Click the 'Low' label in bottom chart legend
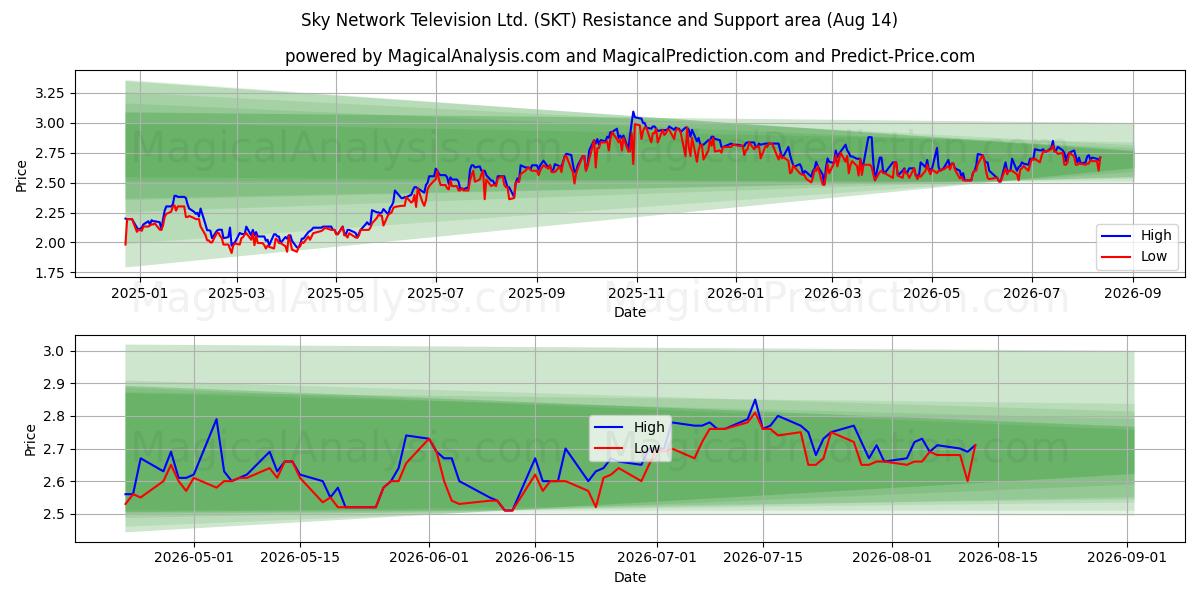 click(647, 448)
